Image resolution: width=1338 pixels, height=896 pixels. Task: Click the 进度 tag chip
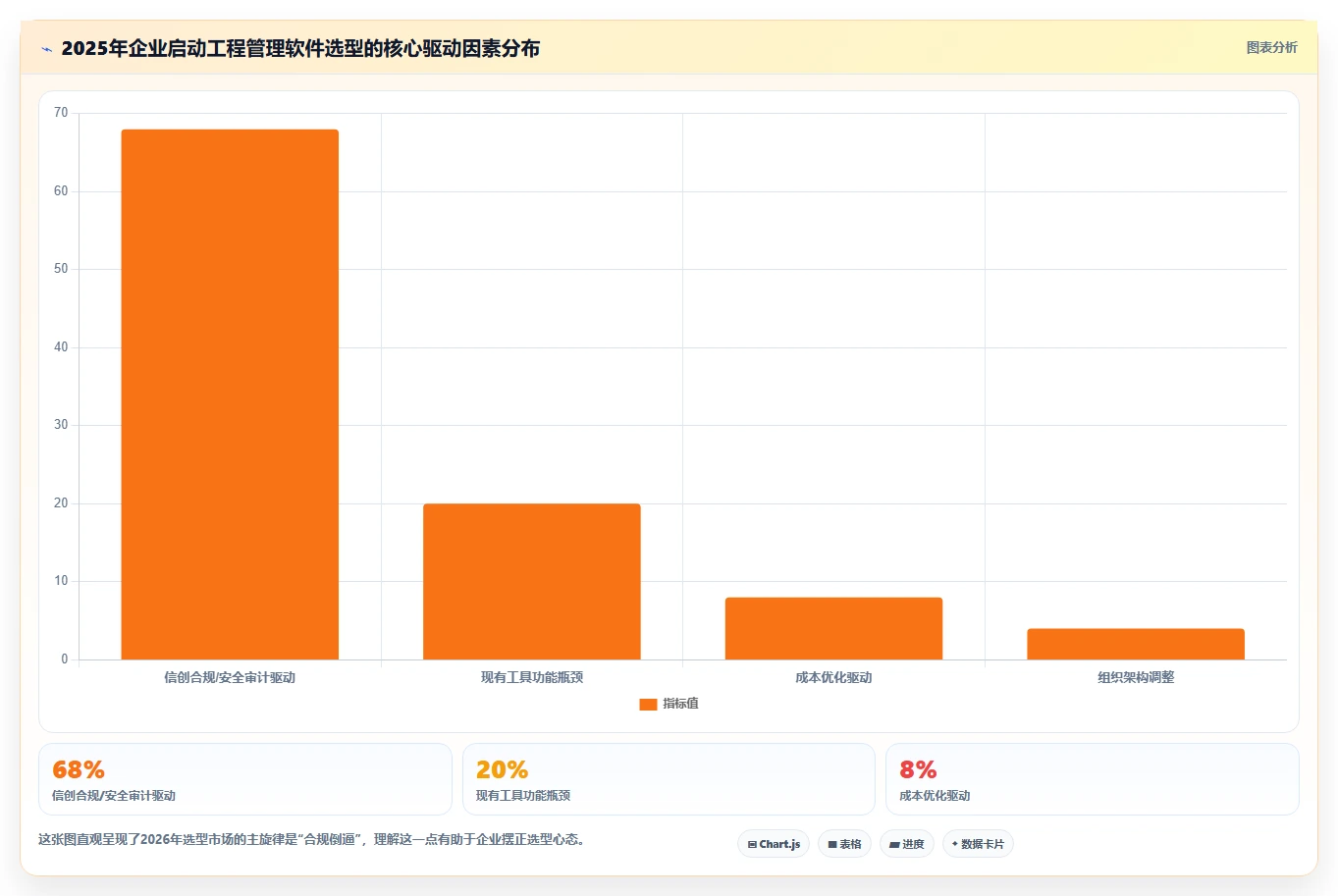coord(906,844)
